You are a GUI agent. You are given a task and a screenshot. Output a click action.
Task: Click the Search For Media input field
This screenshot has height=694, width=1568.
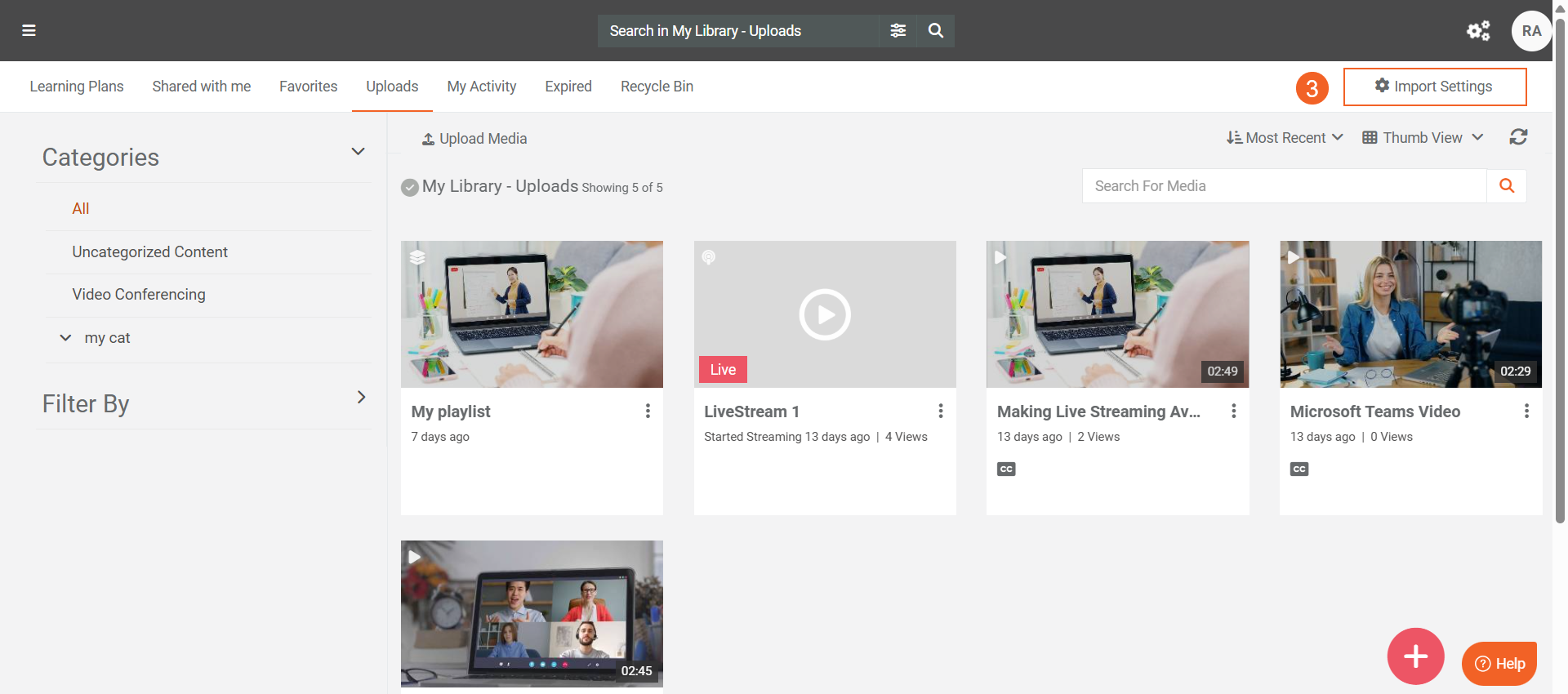coord(1284,186)
